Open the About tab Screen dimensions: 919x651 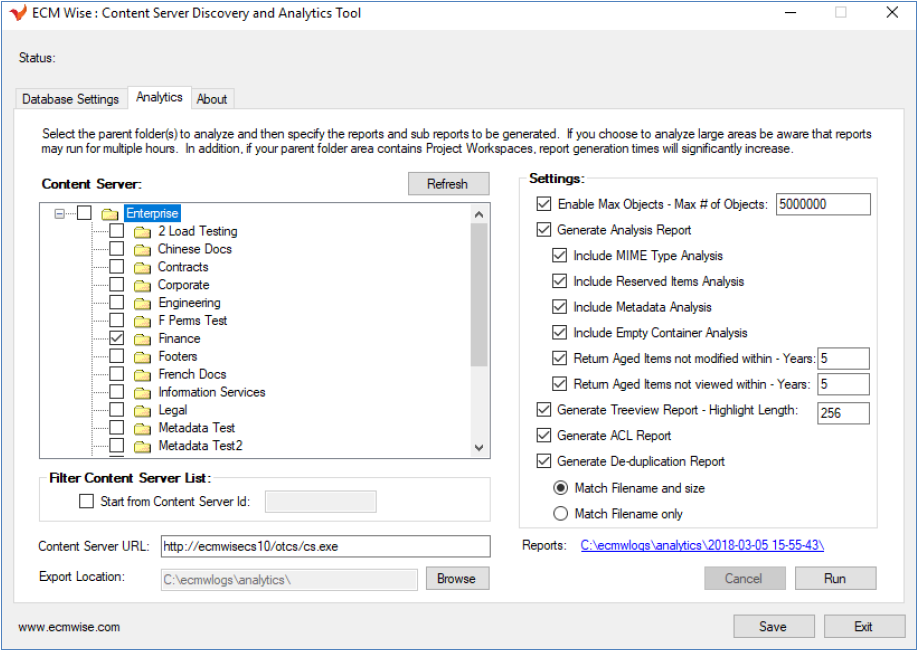point(212,99)
